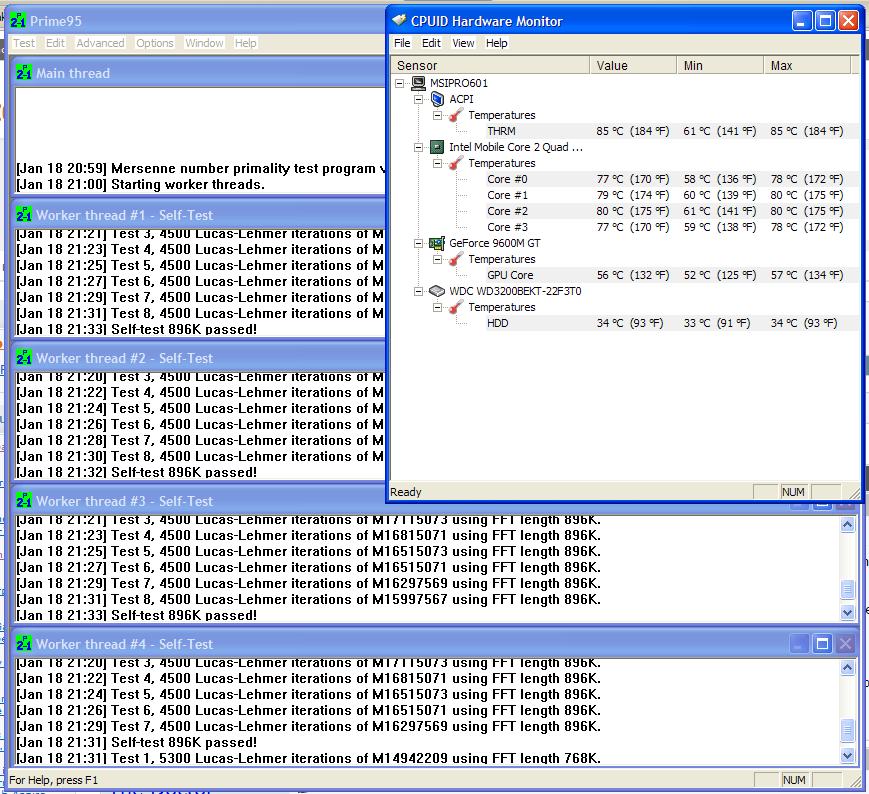This screenshot has height=794, width=869.
Task: Open the Prime95 Test menu
Action: (24, 43)
